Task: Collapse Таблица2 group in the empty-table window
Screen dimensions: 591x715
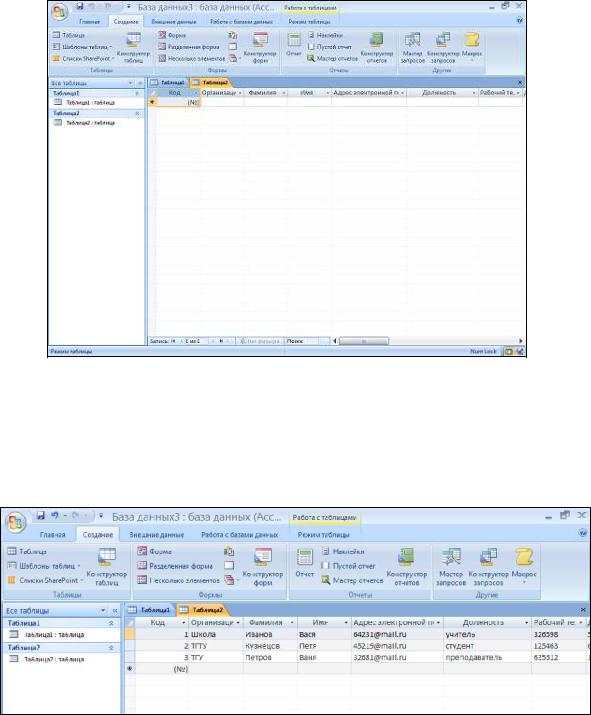Action: coord(137,113)
